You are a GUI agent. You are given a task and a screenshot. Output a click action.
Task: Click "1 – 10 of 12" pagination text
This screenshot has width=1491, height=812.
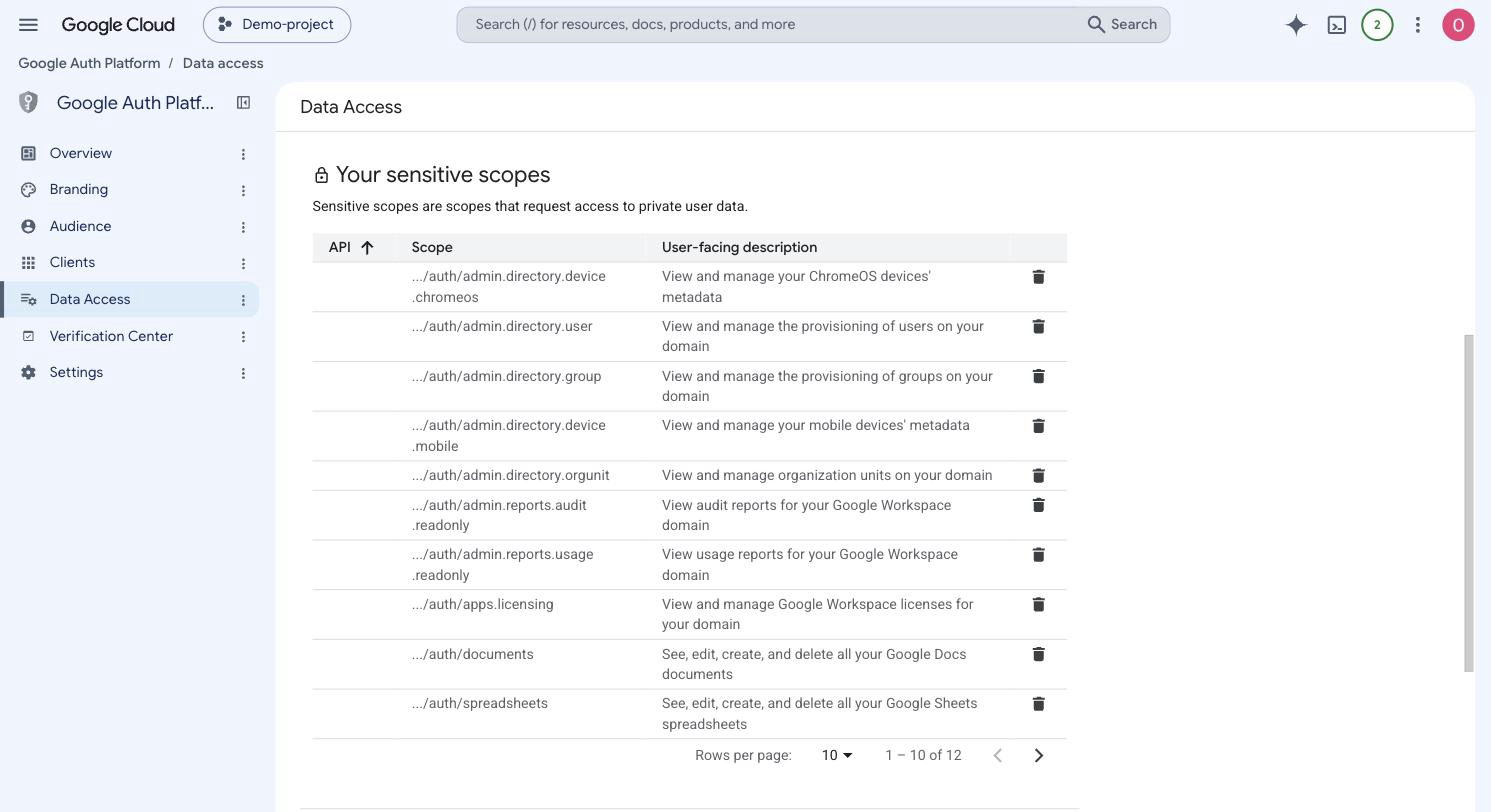[923, 755]
